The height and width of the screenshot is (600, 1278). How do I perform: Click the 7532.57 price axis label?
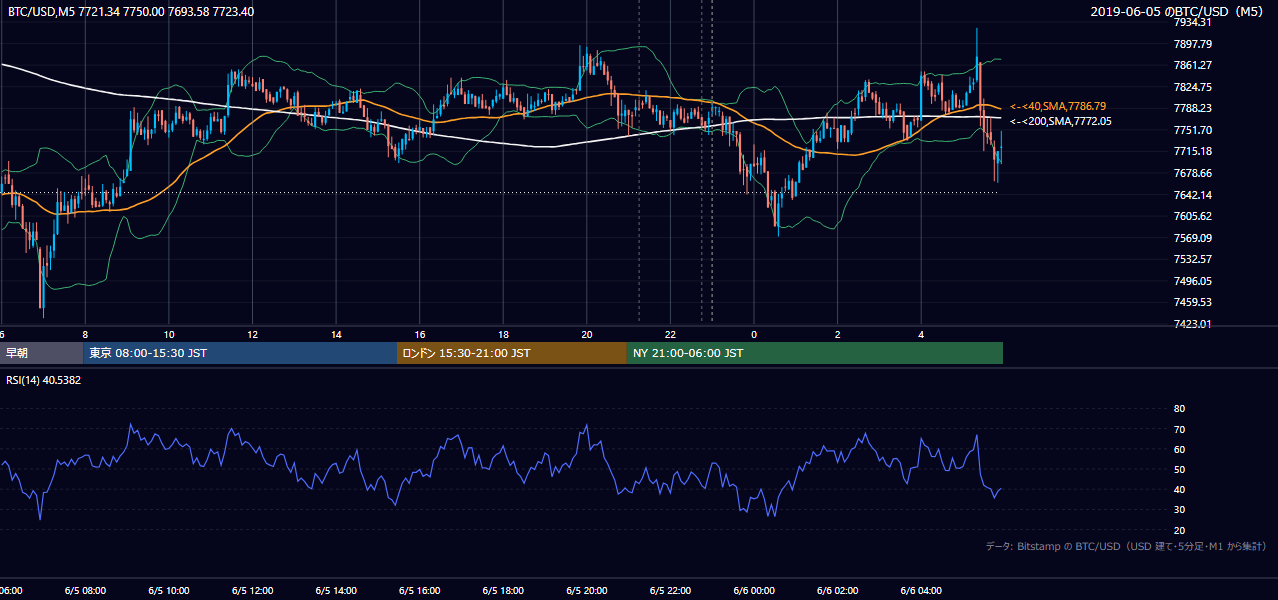pos(1194,259)
